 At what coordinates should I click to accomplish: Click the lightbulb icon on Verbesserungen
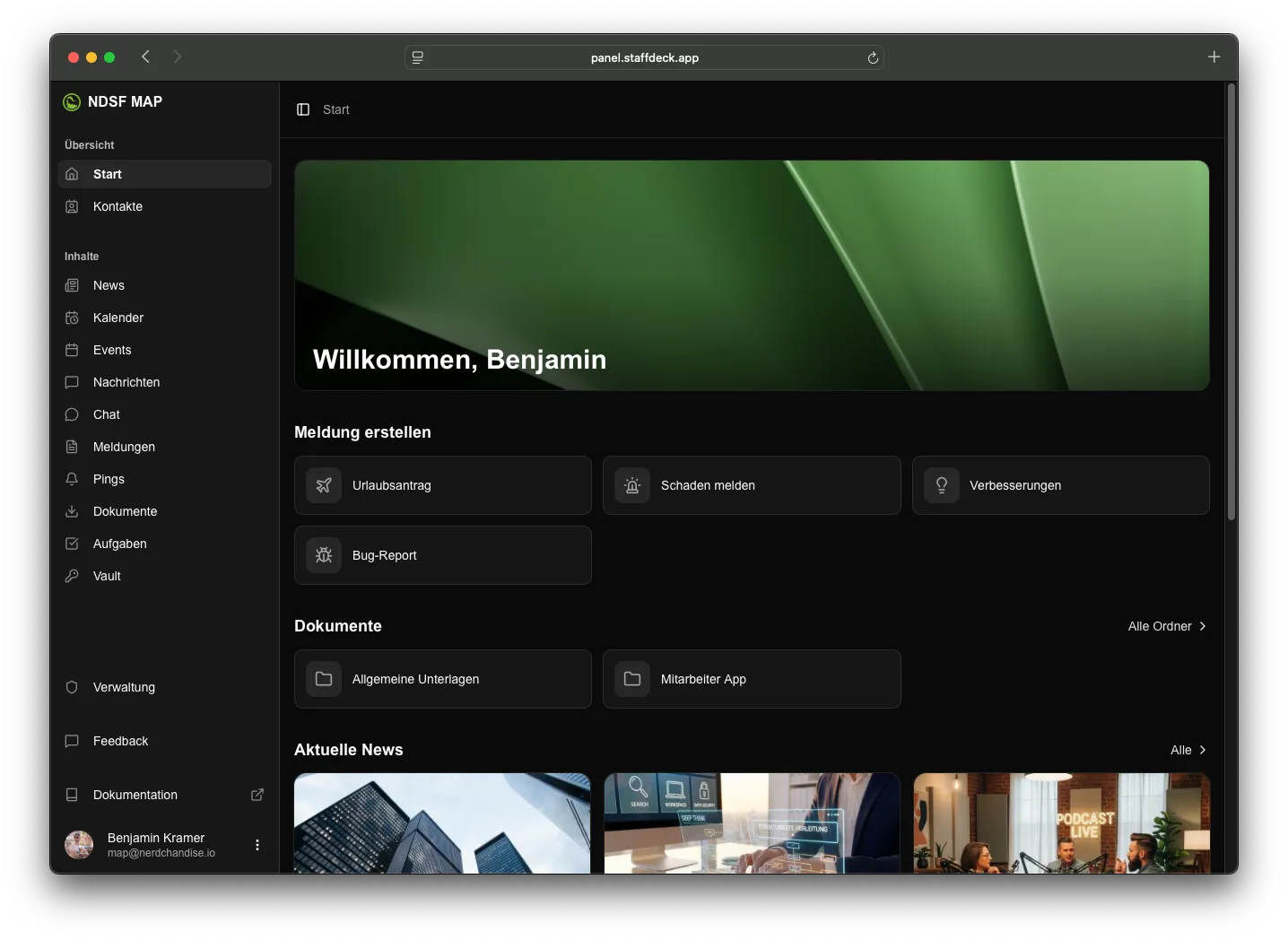(x=942, y=485)
